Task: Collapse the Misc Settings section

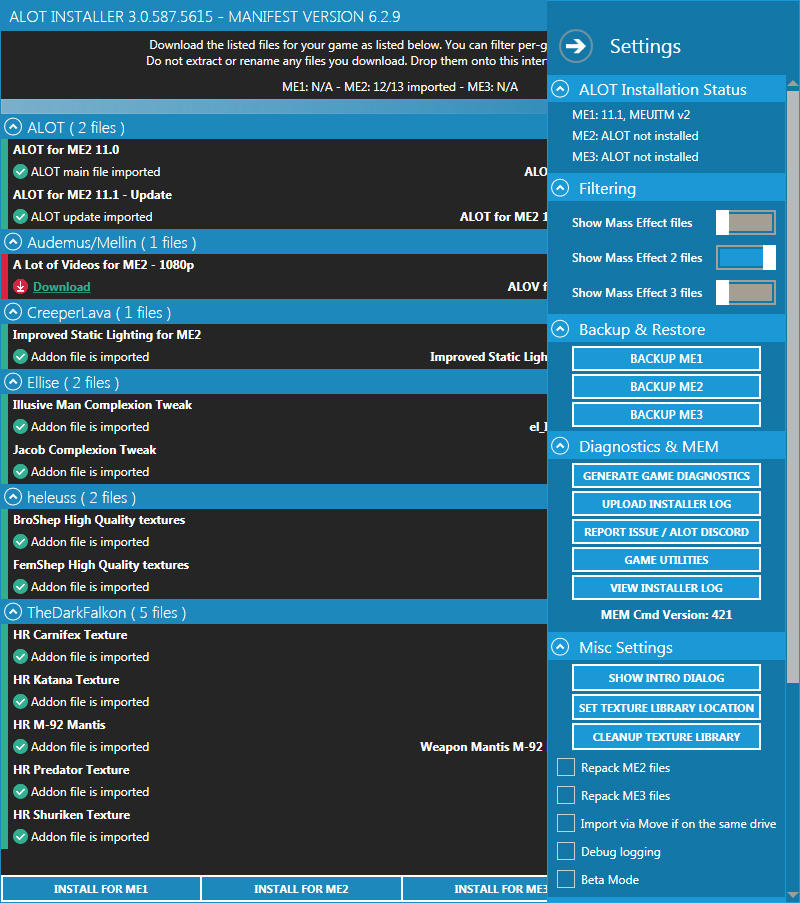Action: coord(560,647)
